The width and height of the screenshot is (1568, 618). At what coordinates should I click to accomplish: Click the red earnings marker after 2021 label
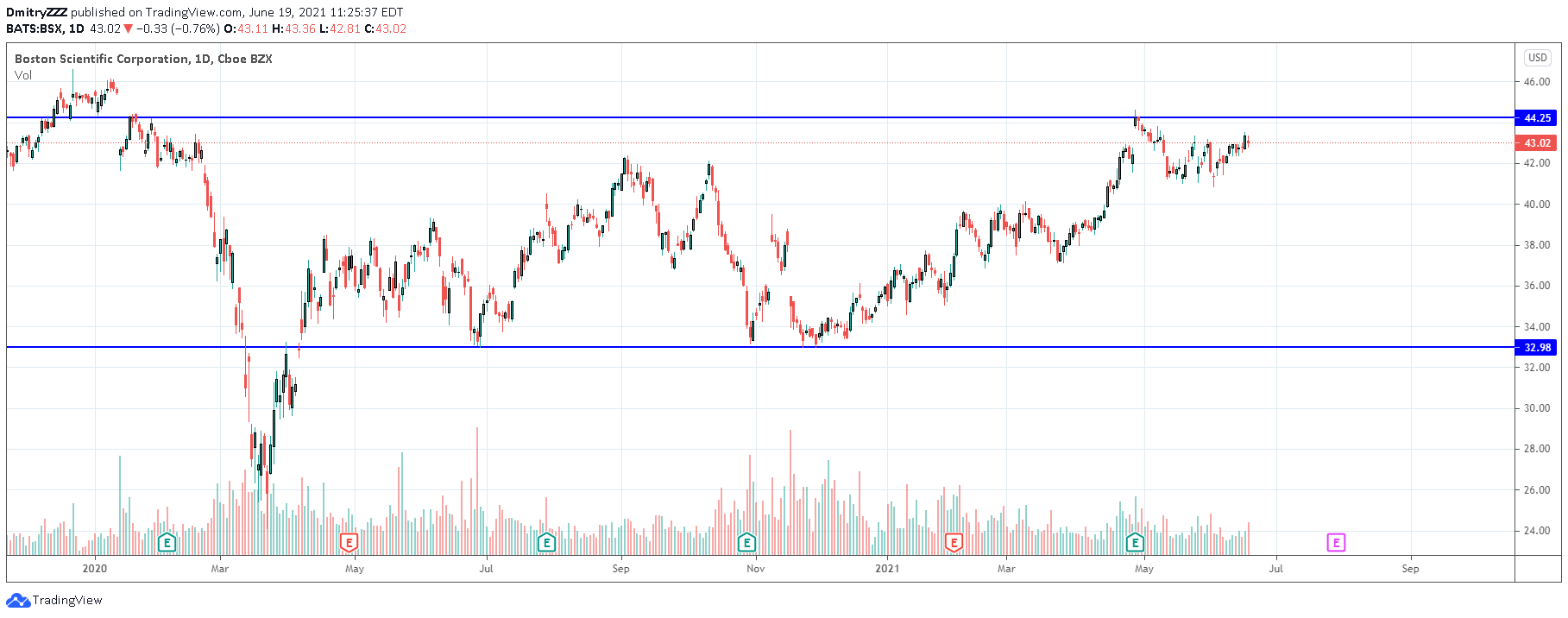[954, 543]
